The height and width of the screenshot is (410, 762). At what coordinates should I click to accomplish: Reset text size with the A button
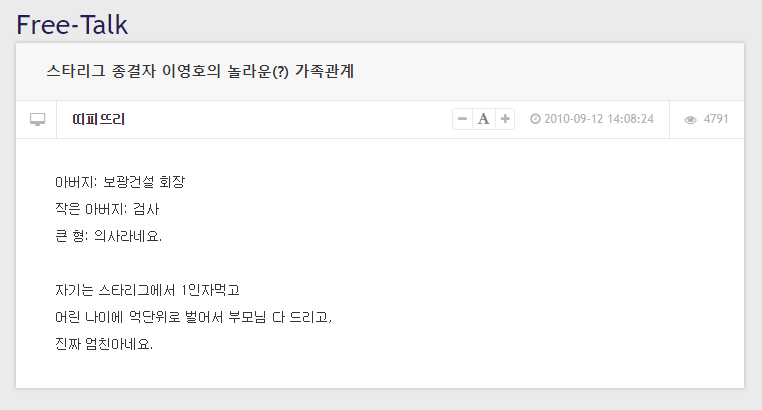click(484, 119)
